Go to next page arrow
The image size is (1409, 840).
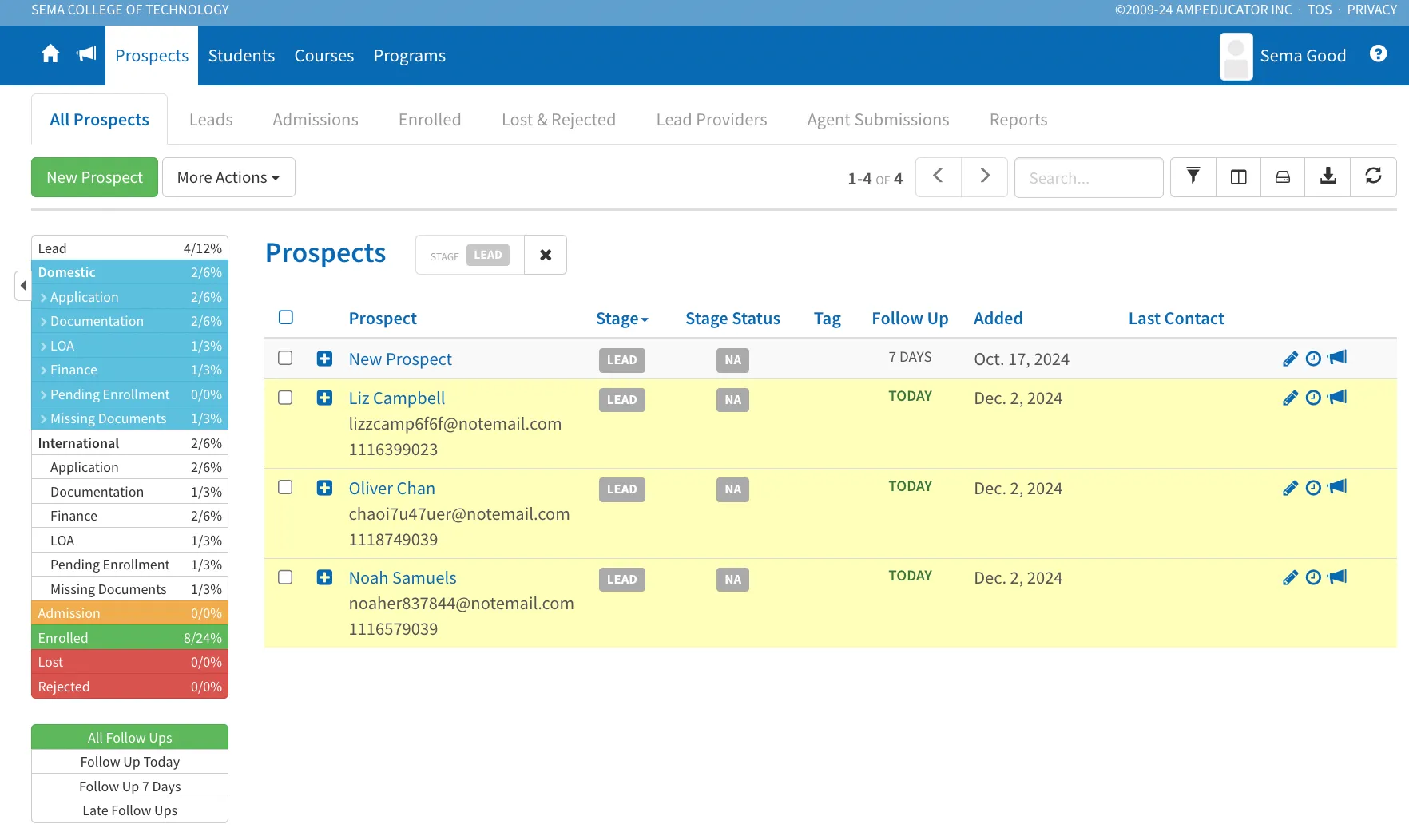[x=985, y=176]
